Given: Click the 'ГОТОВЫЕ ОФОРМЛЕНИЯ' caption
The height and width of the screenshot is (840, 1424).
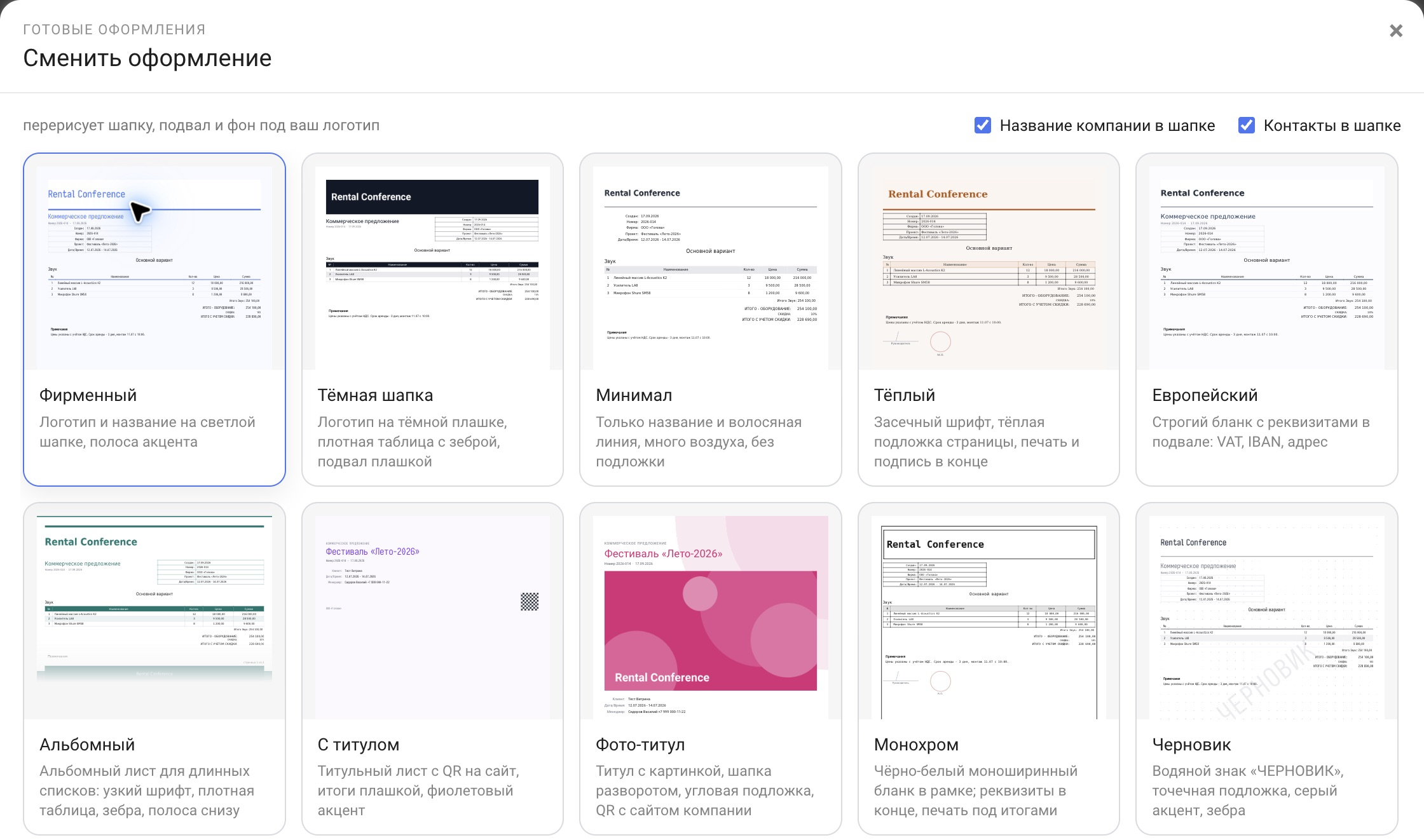Looking at the screenshot, I should pos(114,30).
